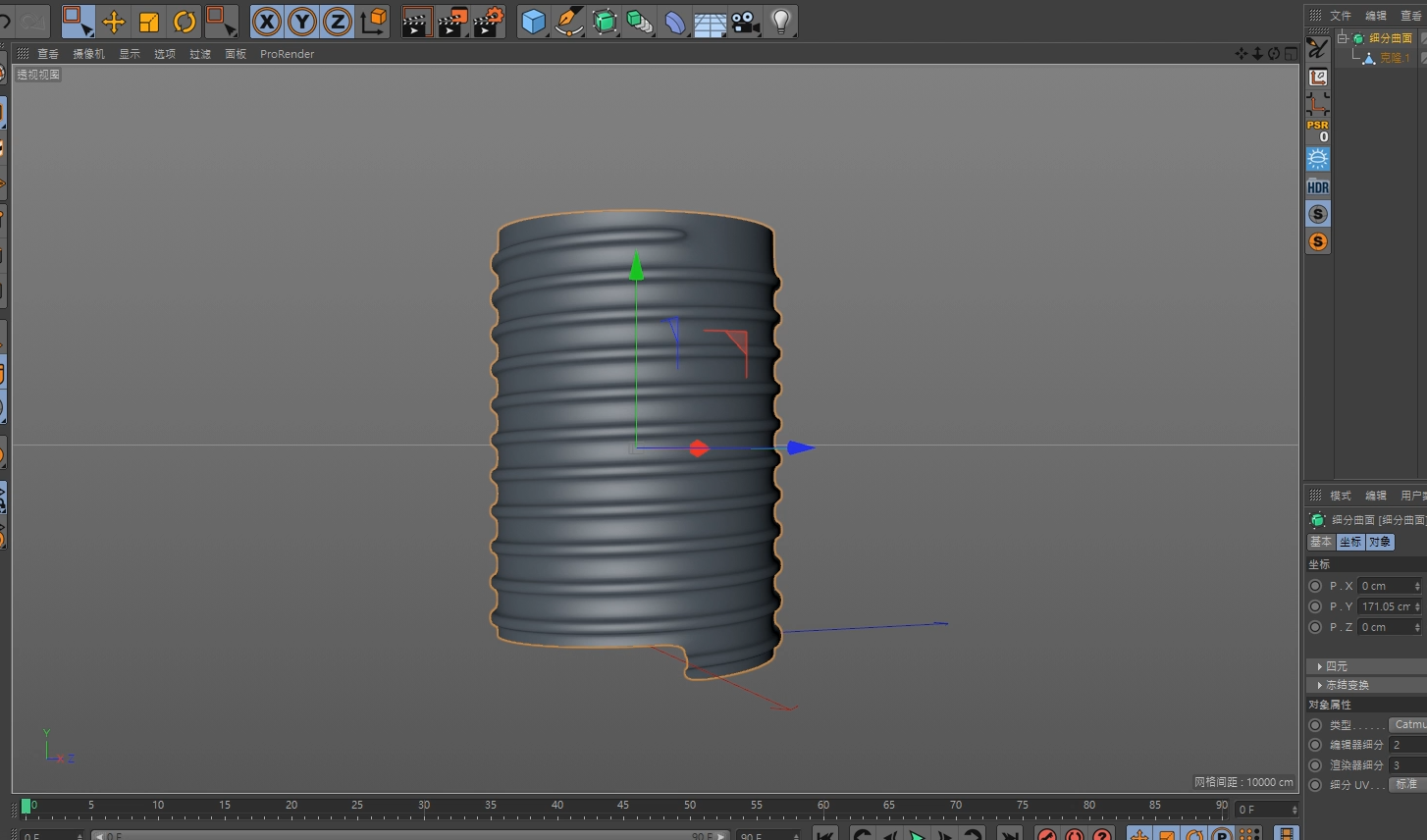Click the current frame 0 F field
The image size is (1427, 840).
[1267, 810]
